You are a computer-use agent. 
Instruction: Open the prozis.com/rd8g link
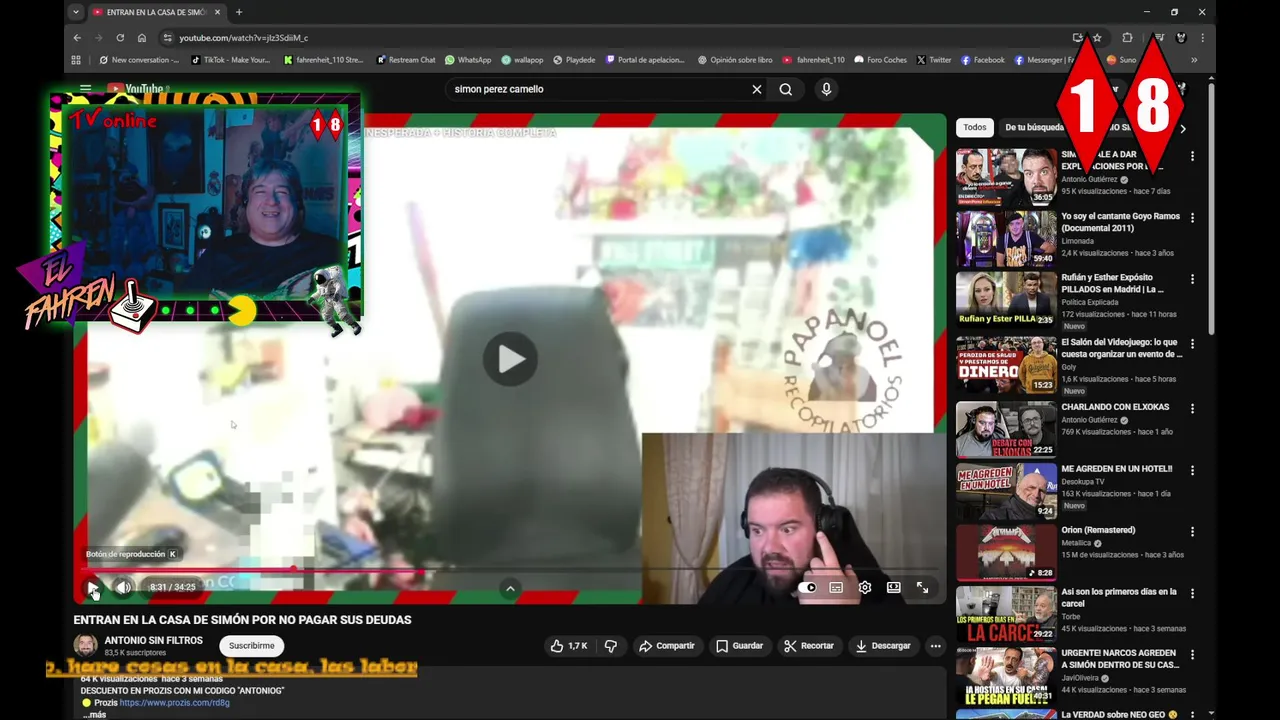[175, 703]
